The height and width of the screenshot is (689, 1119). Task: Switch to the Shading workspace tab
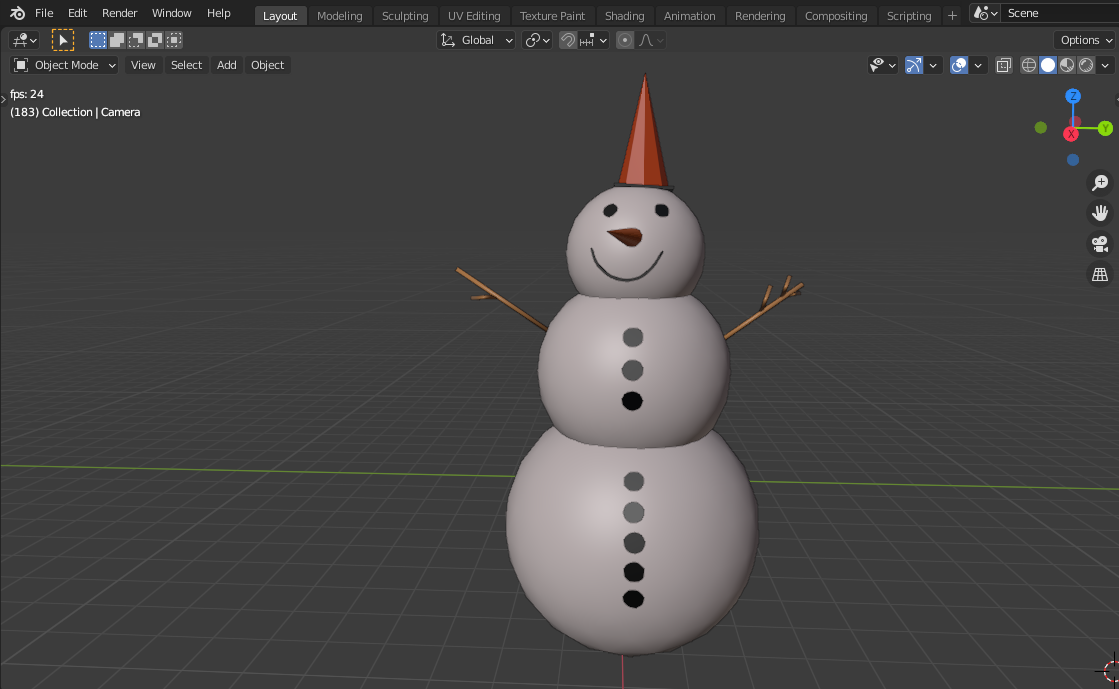[624, 16]
